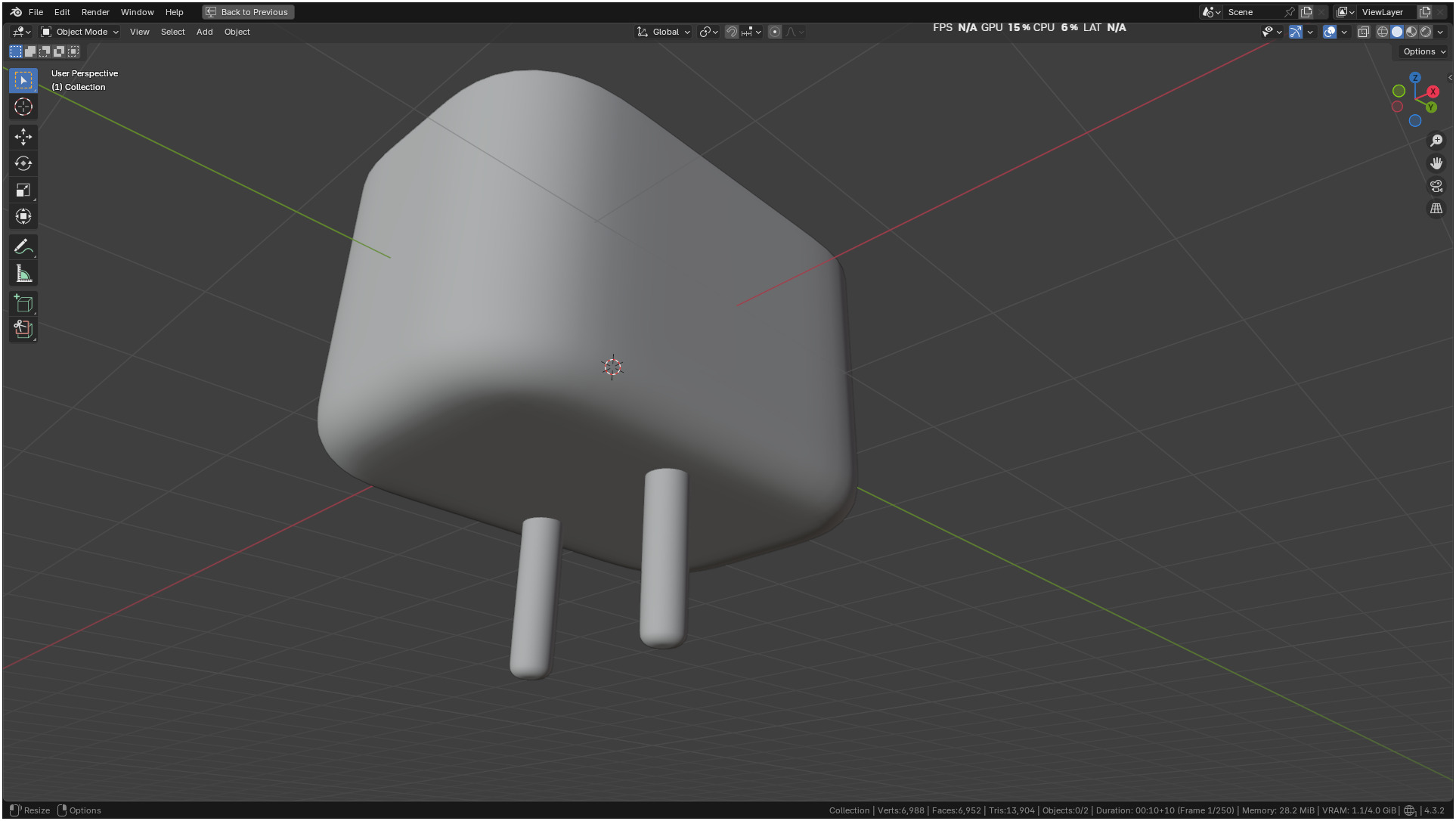Set selection mode to new selection
Screen dimensions: 1456x821
click(x=16, y=51)
